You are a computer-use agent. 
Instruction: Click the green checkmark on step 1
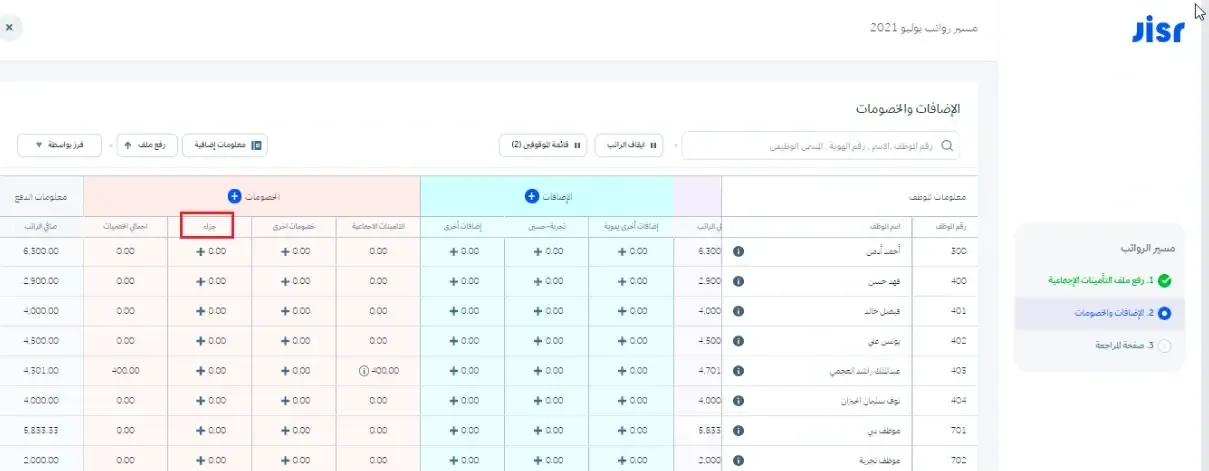1164,281
